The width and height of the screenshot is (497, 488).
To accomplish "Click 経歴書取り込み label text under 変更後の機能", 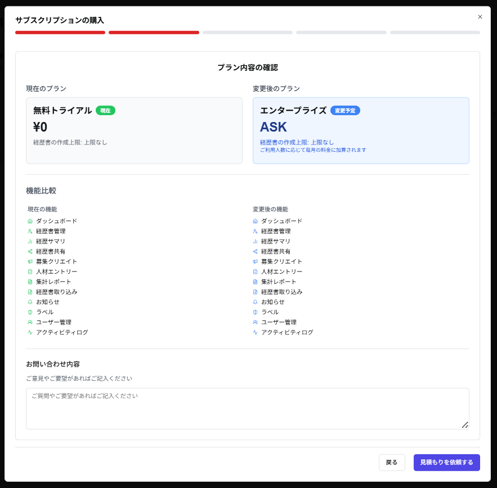I will click(x=282, y=292).
